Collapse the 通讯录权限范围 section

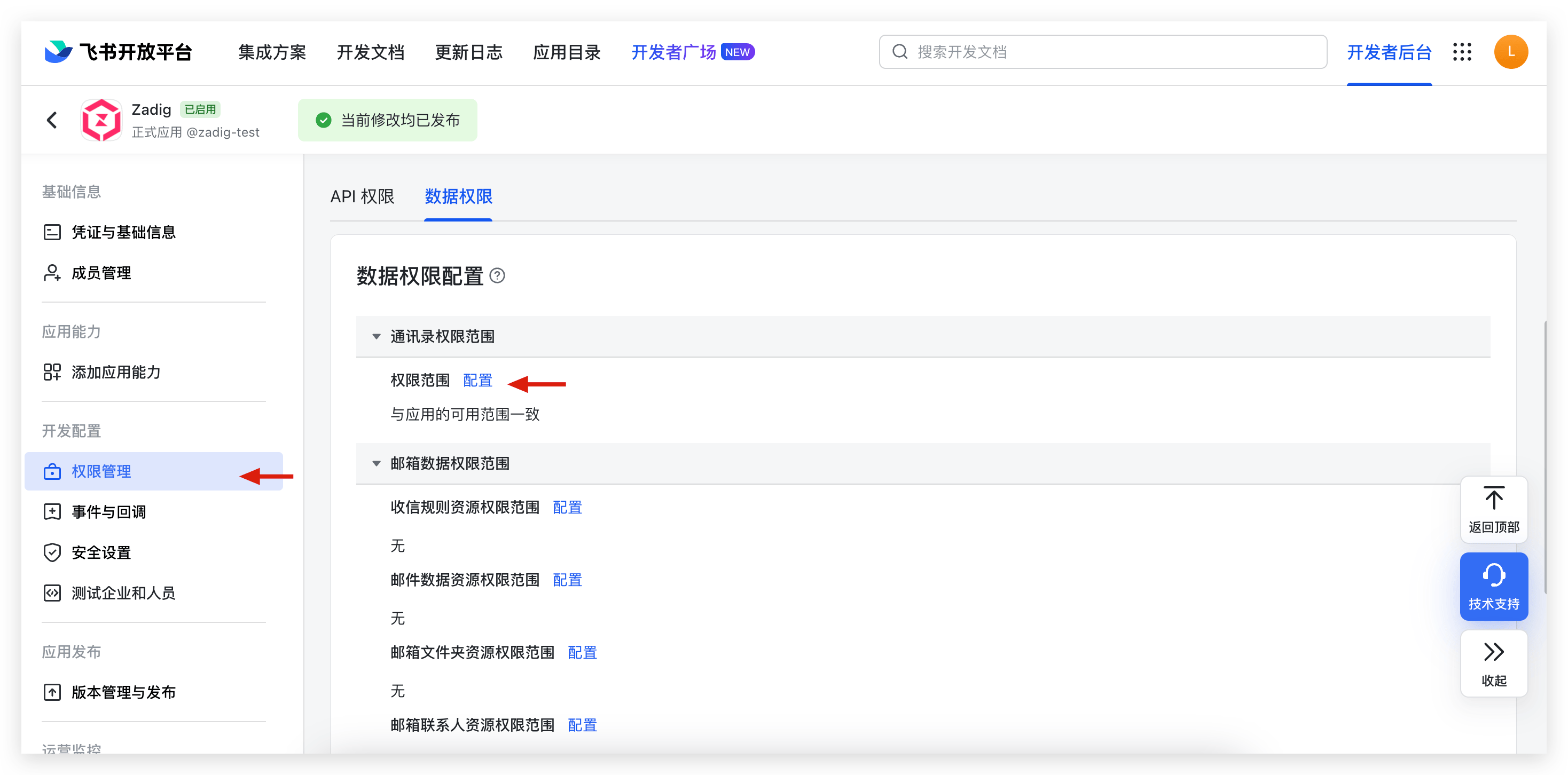click(x=377, y=336)
